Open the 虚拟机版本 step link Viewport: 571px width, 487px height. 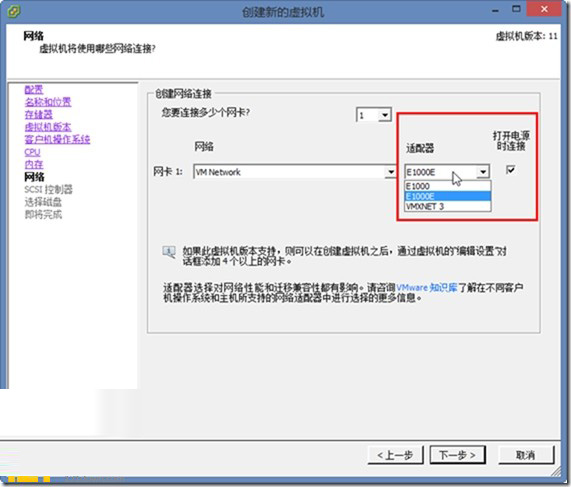pyautogui.click(x=48, y=127)
